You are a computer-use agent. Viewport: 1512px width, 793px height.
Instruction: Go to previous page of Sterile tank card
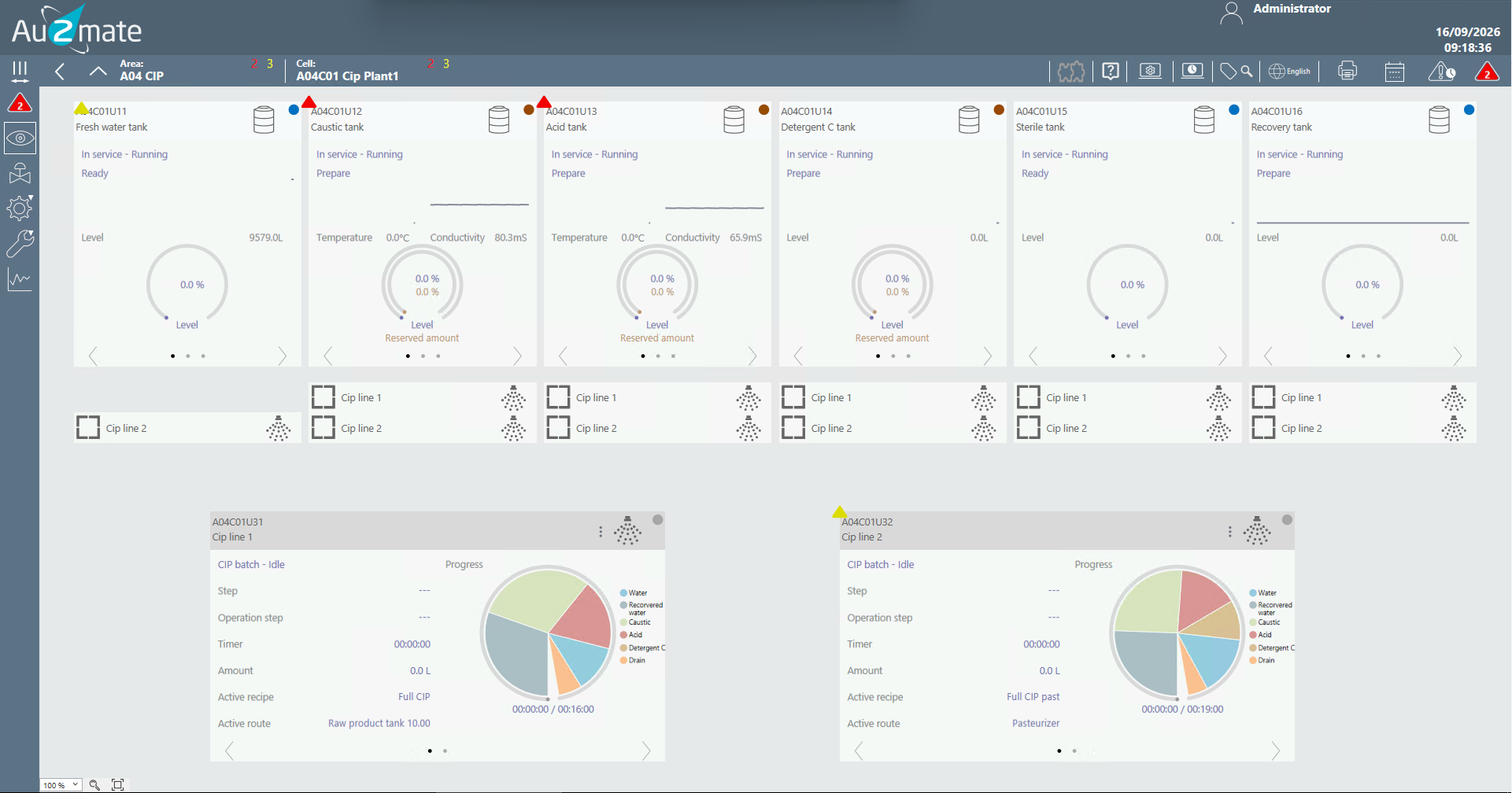click(x=1033, y=356)
